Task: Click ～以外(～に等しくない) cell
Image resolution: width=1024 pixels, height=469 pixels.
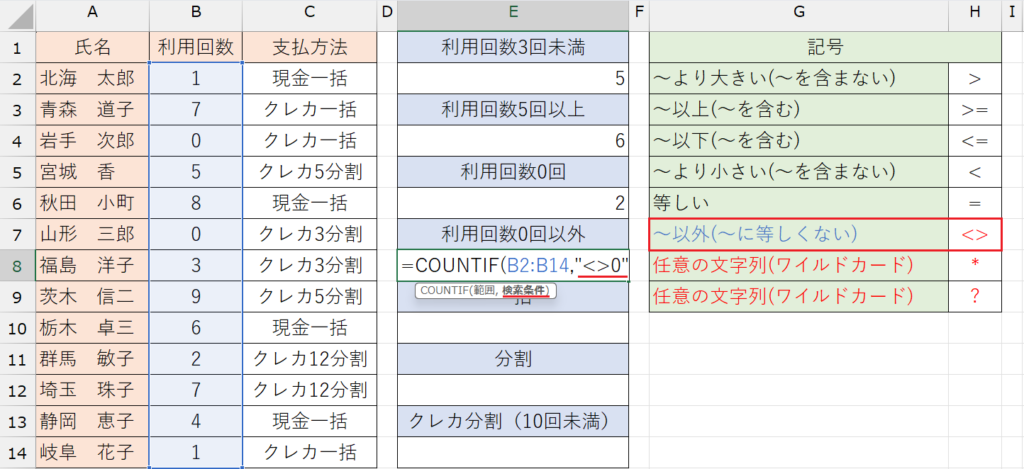Action: click(x=799, y=234)
